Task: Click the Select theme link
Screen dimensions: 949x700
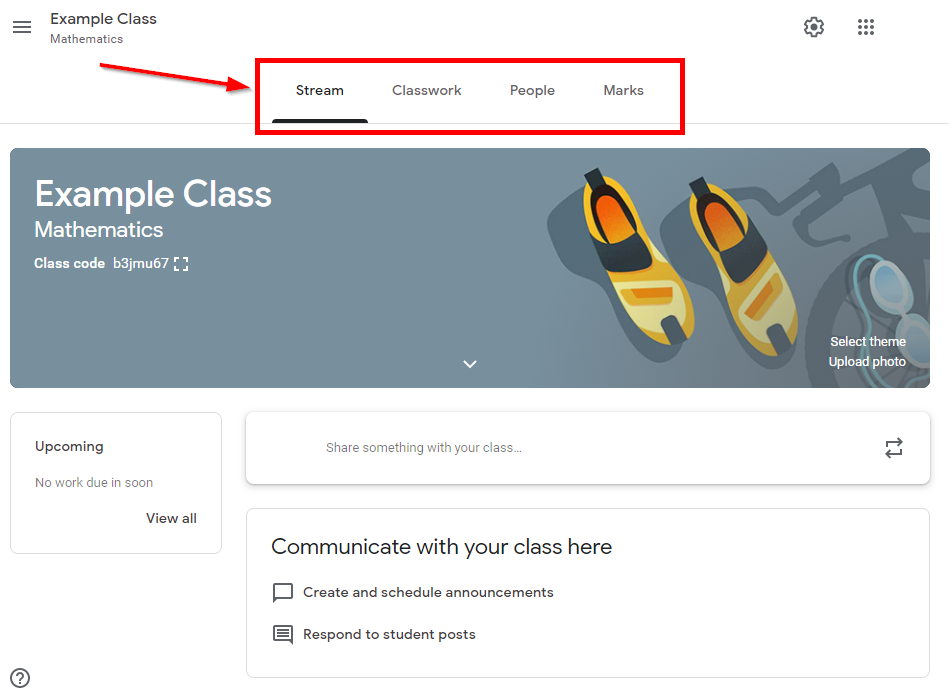Action: [868, 342]
